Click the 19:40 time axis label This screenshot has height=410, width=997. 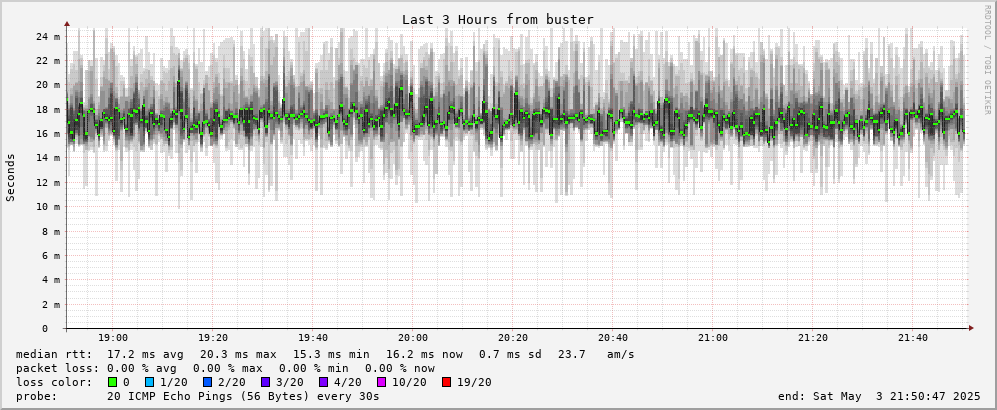tap(313, 338)
